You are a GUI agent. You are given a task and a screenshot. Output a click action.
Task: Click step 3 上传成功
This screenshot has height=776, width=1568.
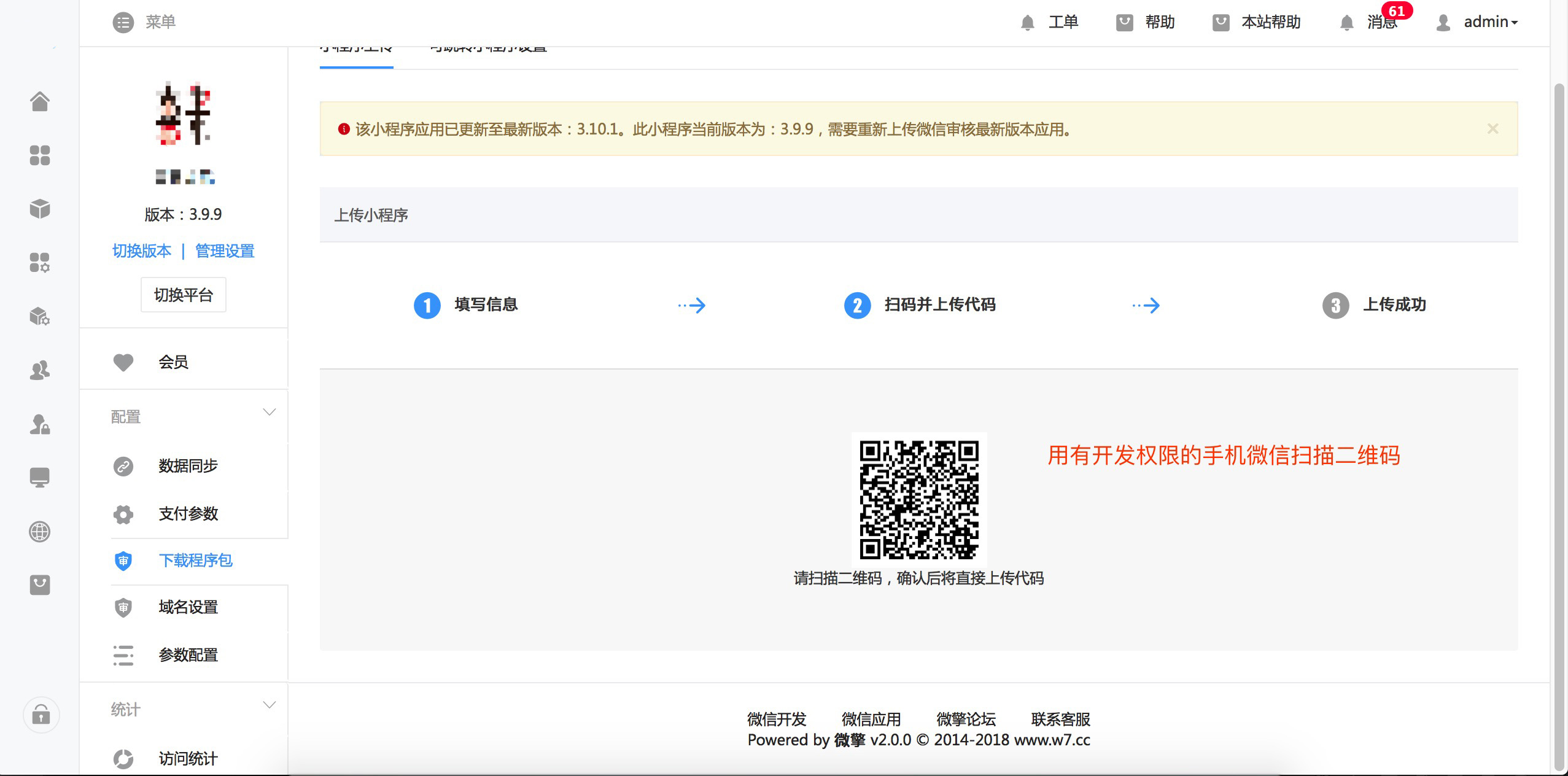point(1374,305)
